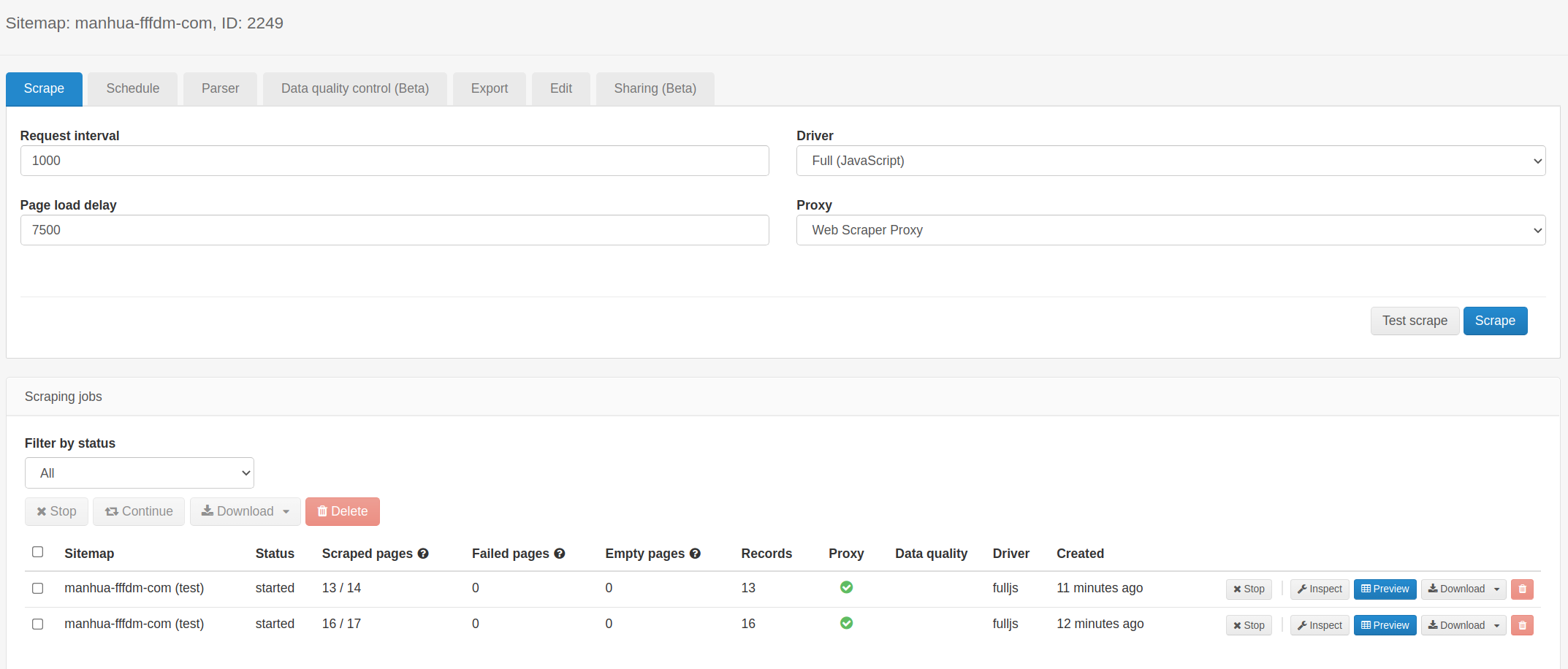
Task: Click the red trash icon in second job row
Action: pyautogui.click(x=1522, y=625)
